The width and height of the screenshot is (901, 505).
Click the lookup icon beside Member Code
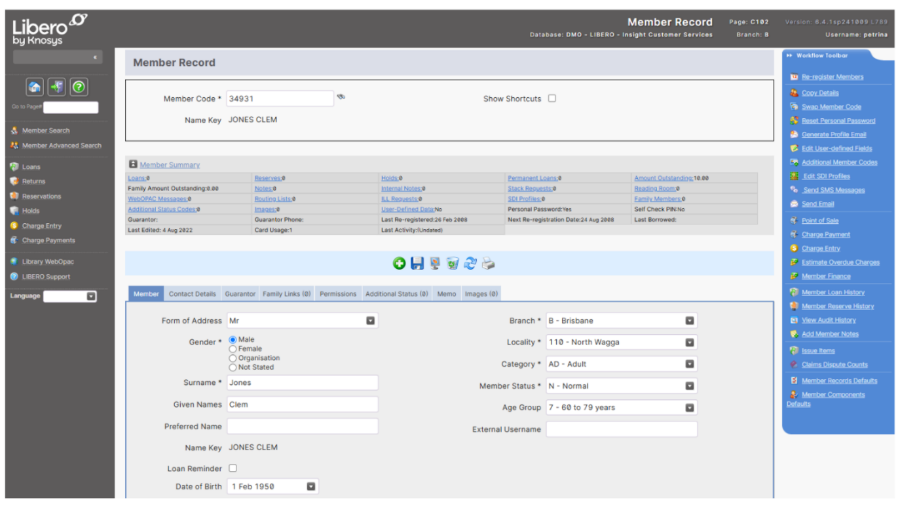pyautogui.click(x=341, y=97)
